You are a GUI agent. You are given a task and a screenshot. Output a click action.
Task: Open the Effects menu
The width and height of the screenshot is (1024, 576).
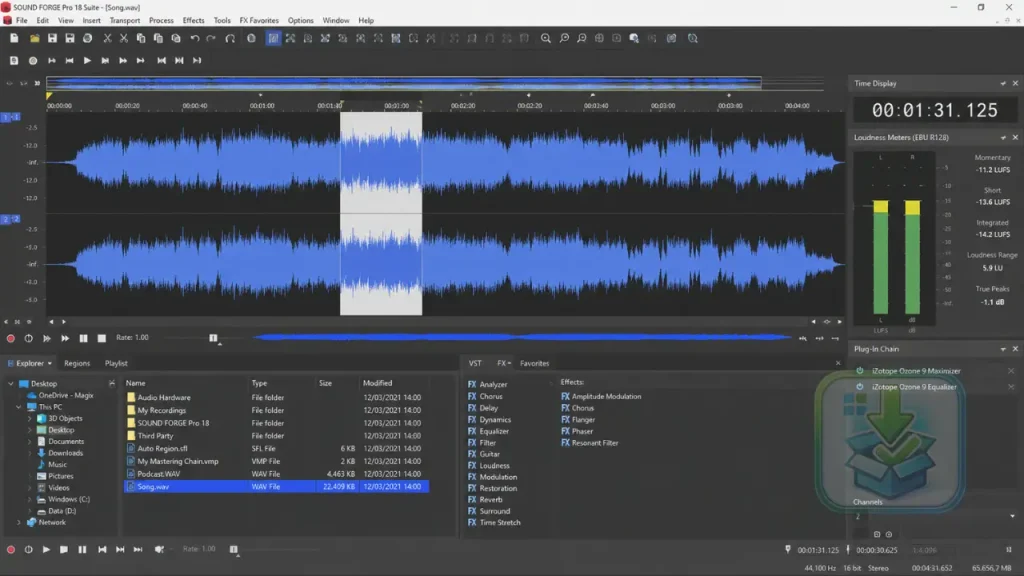[193, 20]
